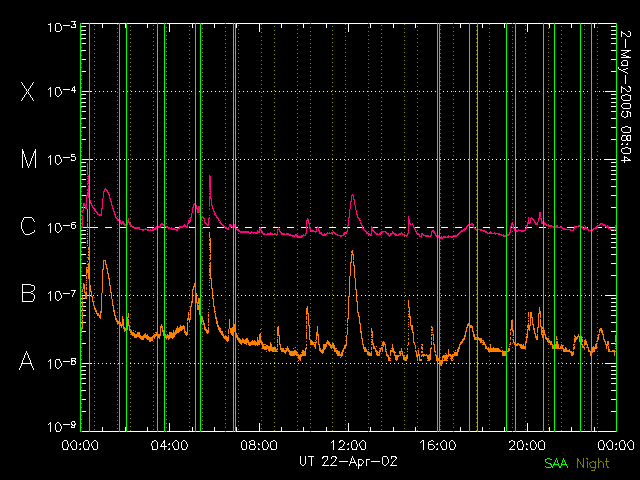Click the 10-8 y-axis tick label
Viewport: 640px width, 480px height.
pos(62,363)
